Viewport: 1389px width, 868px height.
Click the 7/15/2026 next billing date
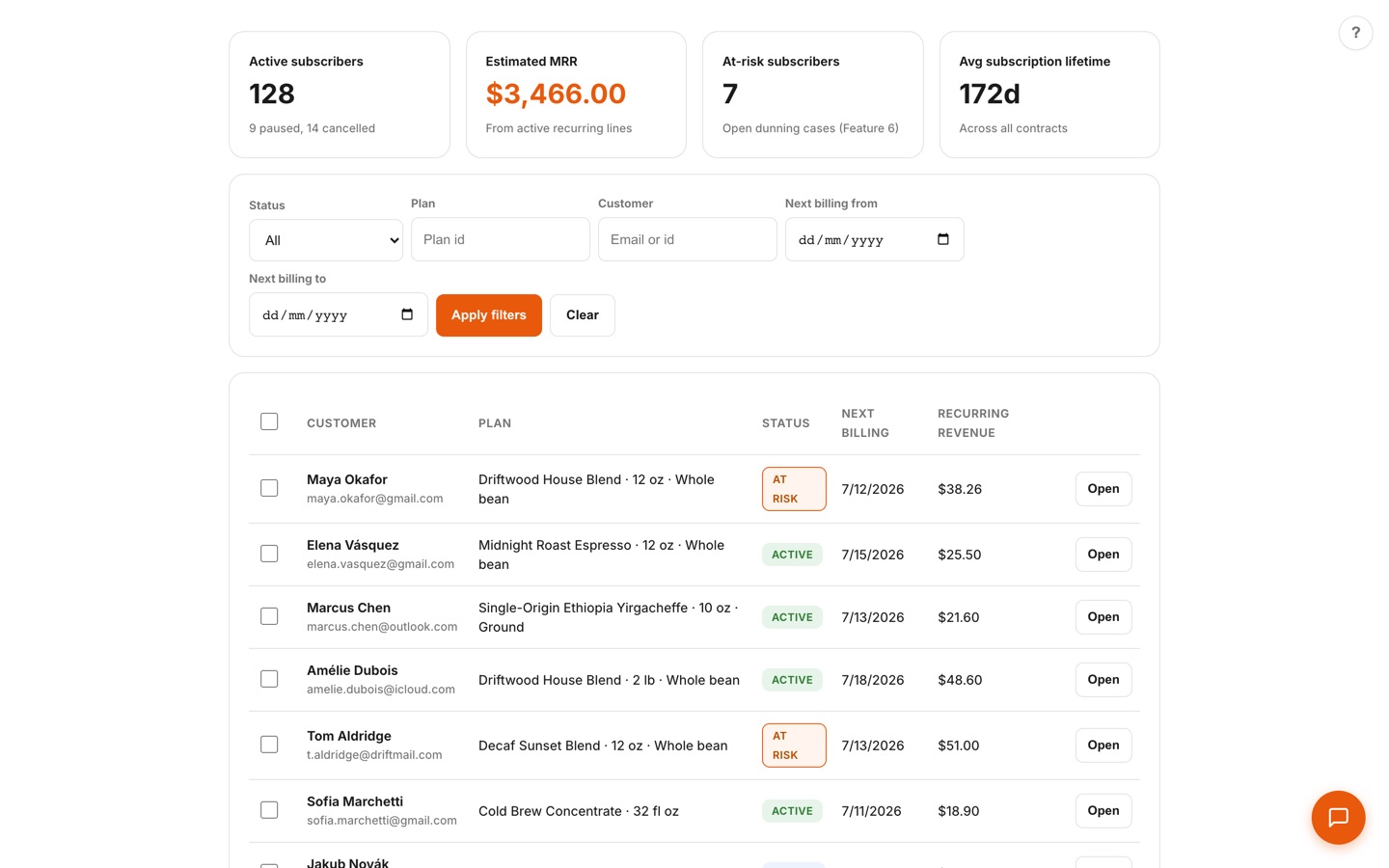[x=873, y=555]
